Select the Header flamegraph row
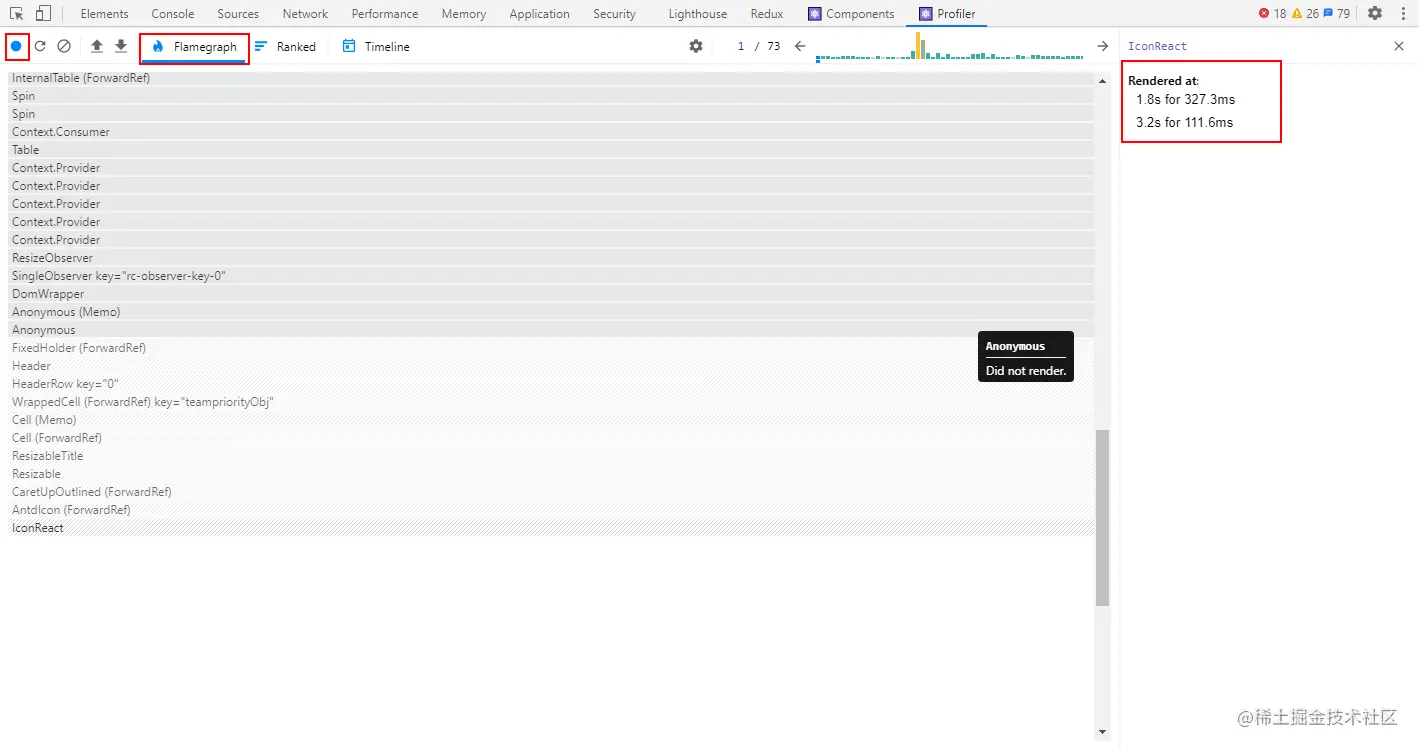The height and width of the screenshot is (749, 1419). click(551, 366)
